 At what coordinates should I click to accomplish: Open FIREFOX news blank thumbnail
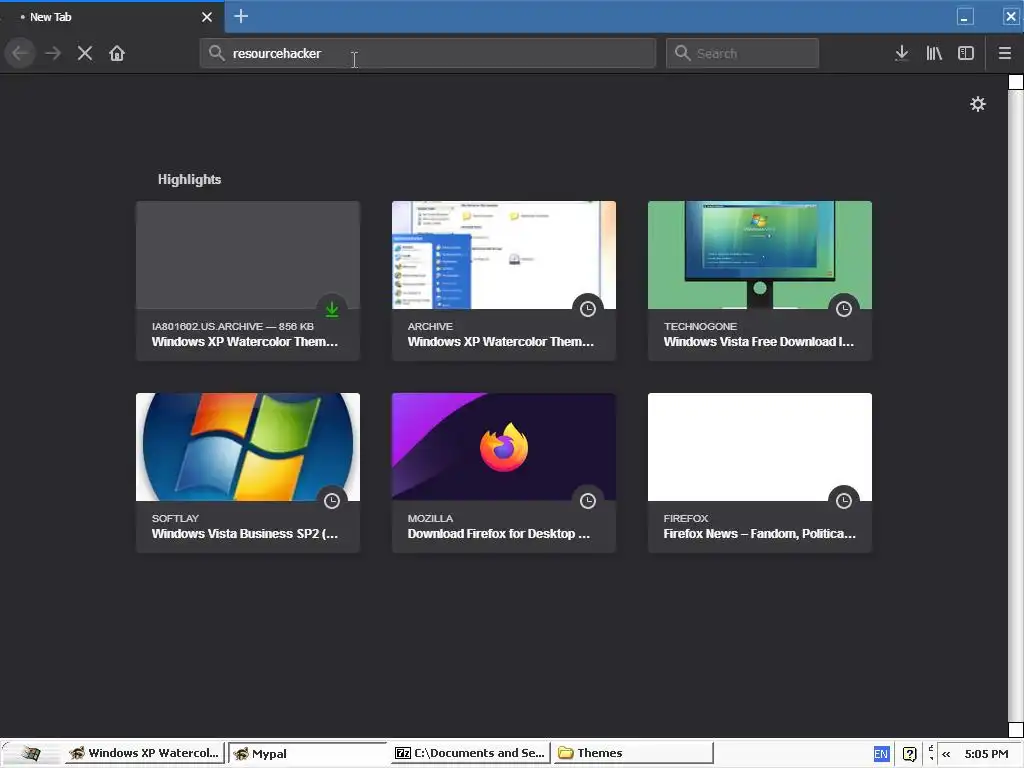coord(760,447)
